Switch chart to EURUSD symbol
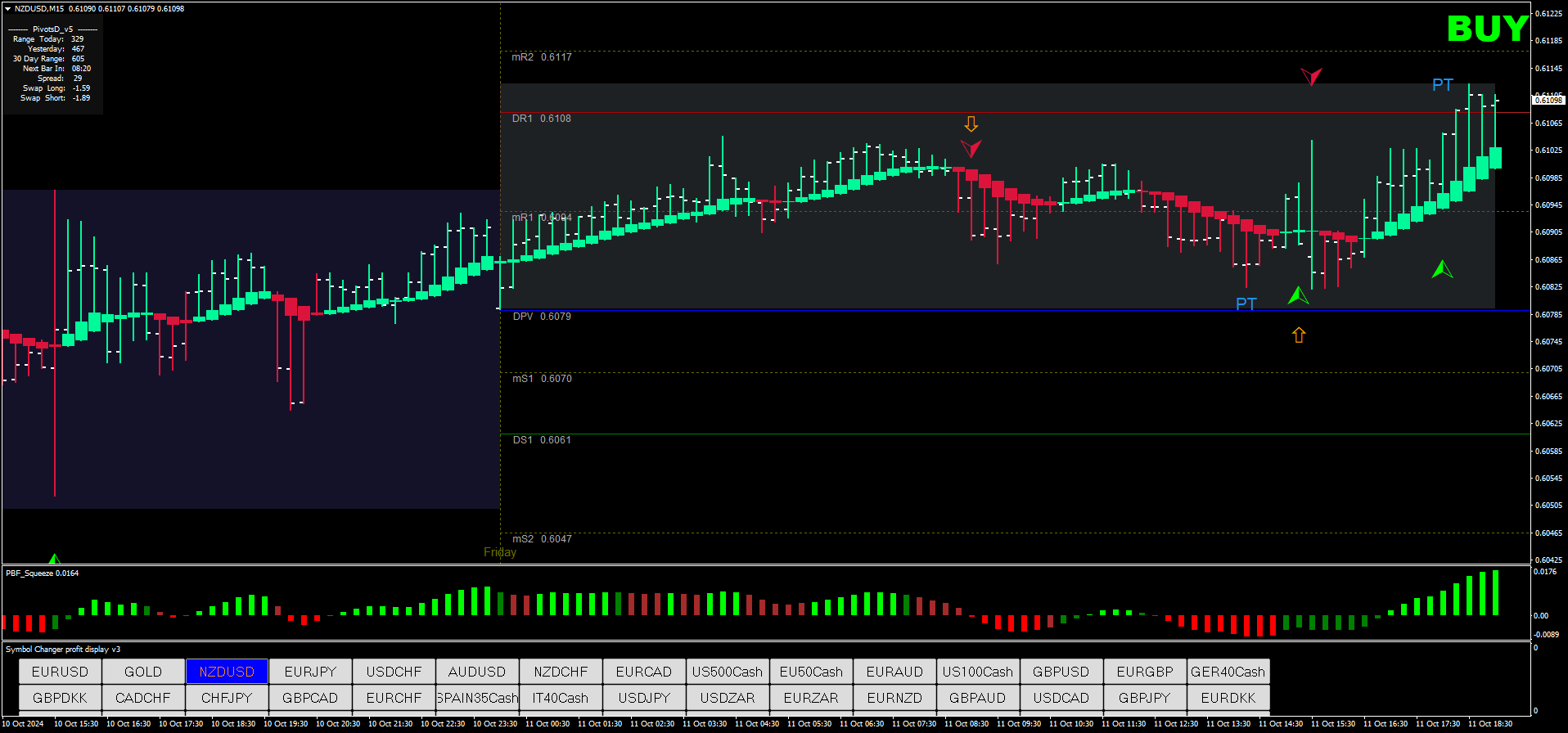This screenshot has height=733, width=1568. click(60, 672)
